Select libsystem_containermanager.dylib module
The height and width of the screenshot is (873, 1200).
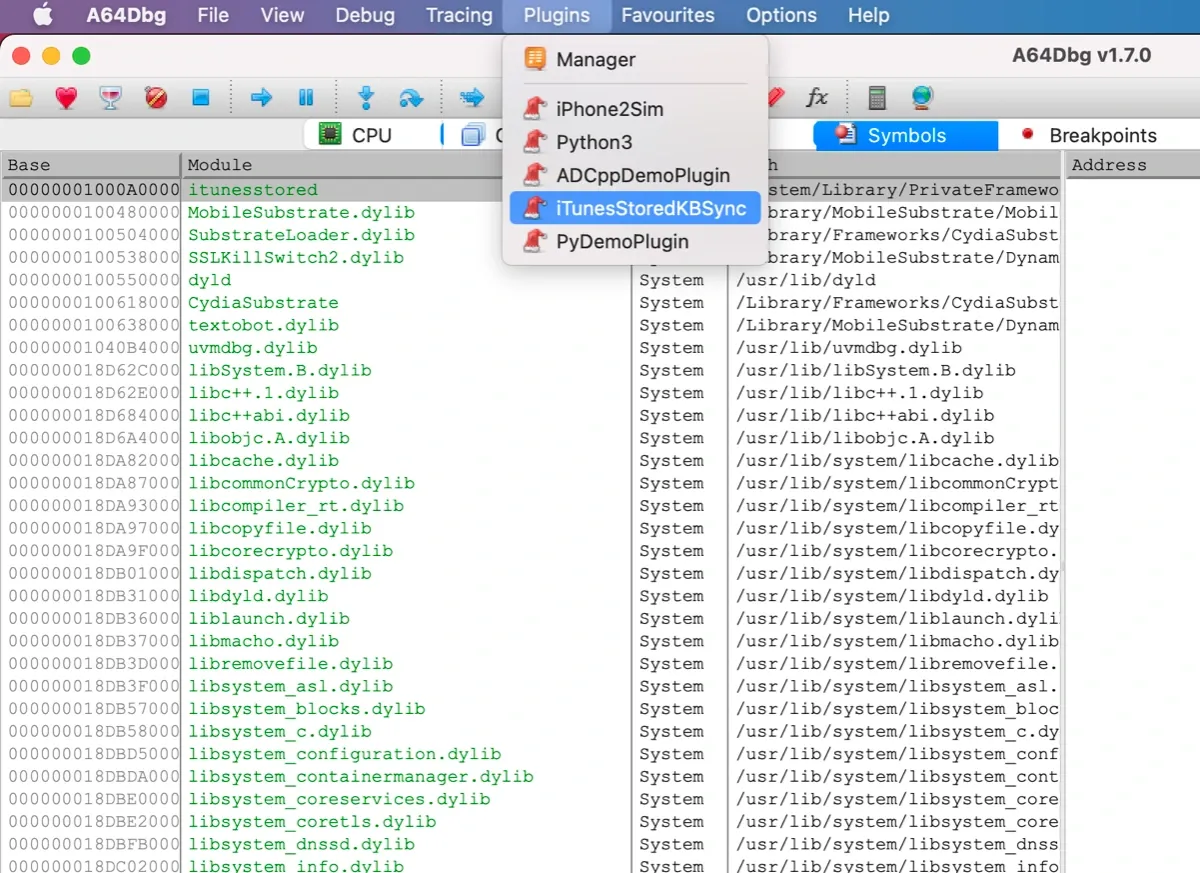click(x=360, y=776)
